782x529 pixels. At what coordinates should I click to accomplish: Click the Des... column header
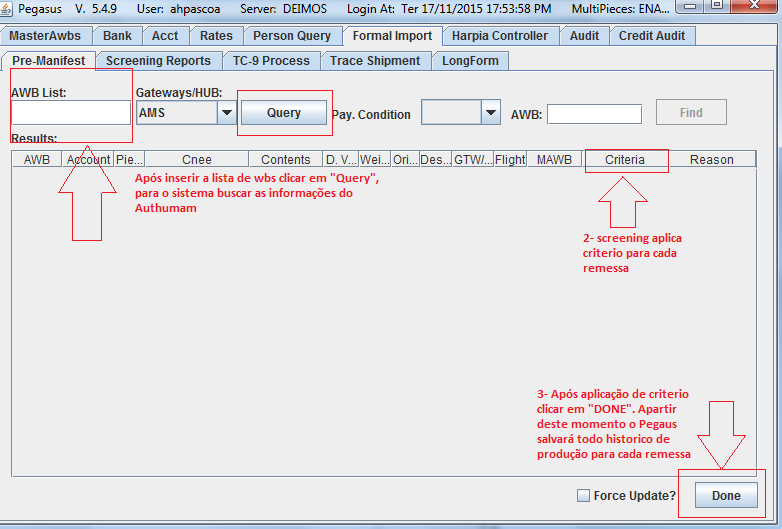[435, 160]
